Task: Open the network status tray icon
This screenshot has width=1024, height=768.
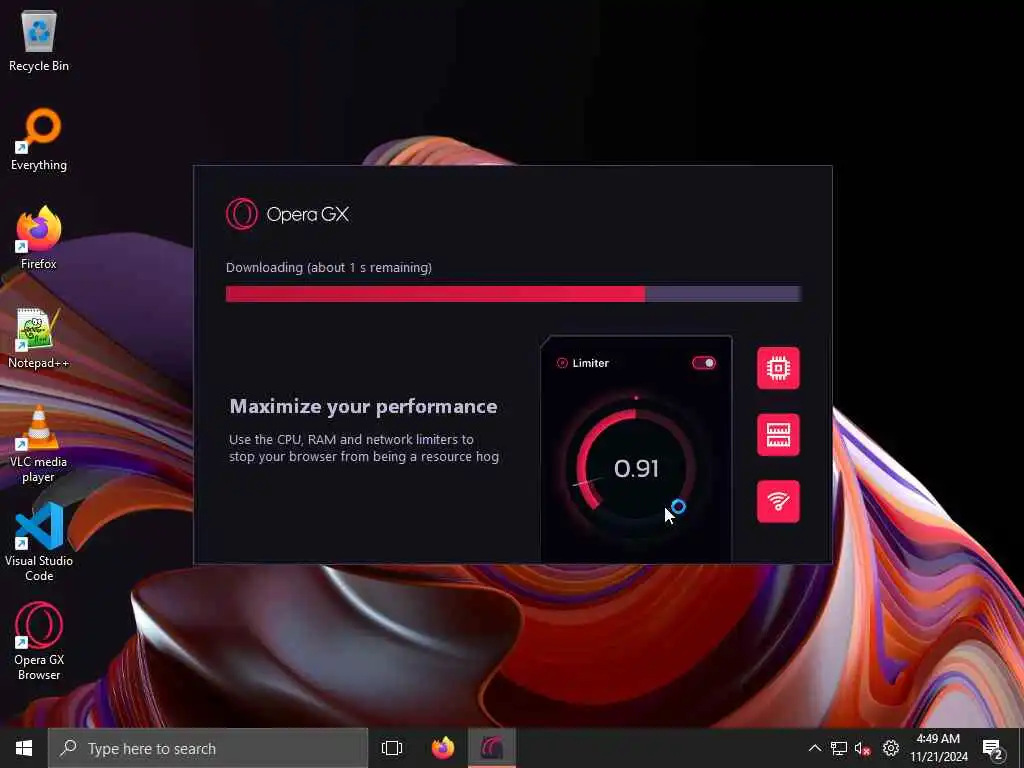Action: tap(839, 748)
